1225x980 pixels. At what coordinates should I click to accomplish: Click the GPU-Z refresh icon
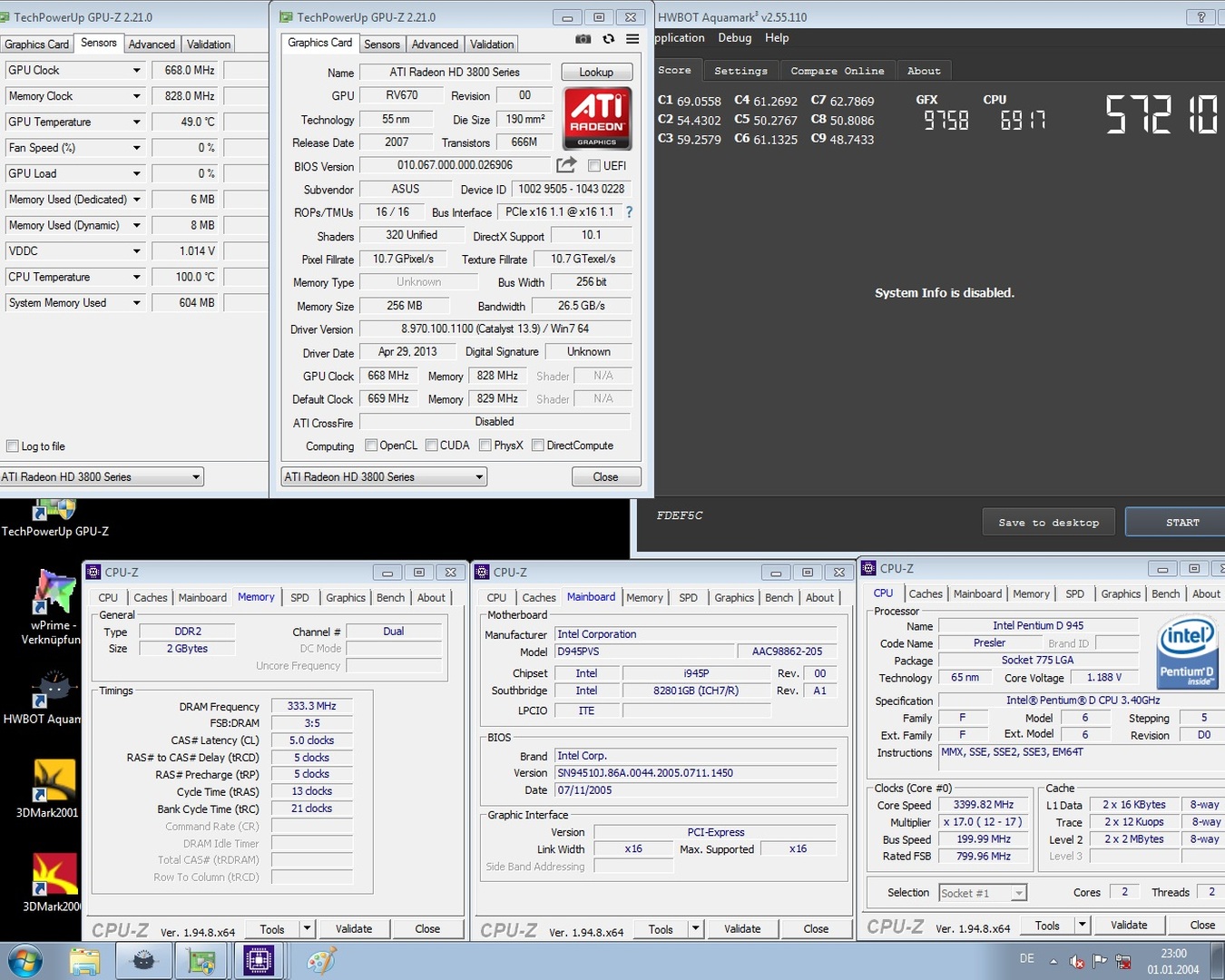[608, 39]
